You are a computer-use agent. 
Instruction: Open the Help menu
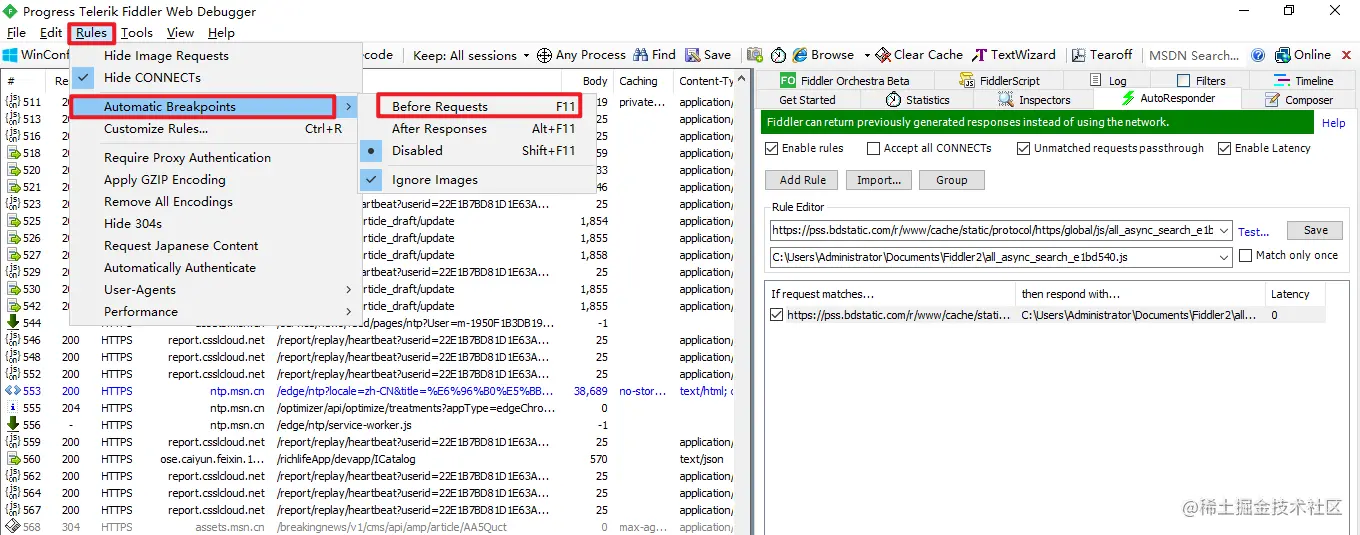click(x=221, y=33)
